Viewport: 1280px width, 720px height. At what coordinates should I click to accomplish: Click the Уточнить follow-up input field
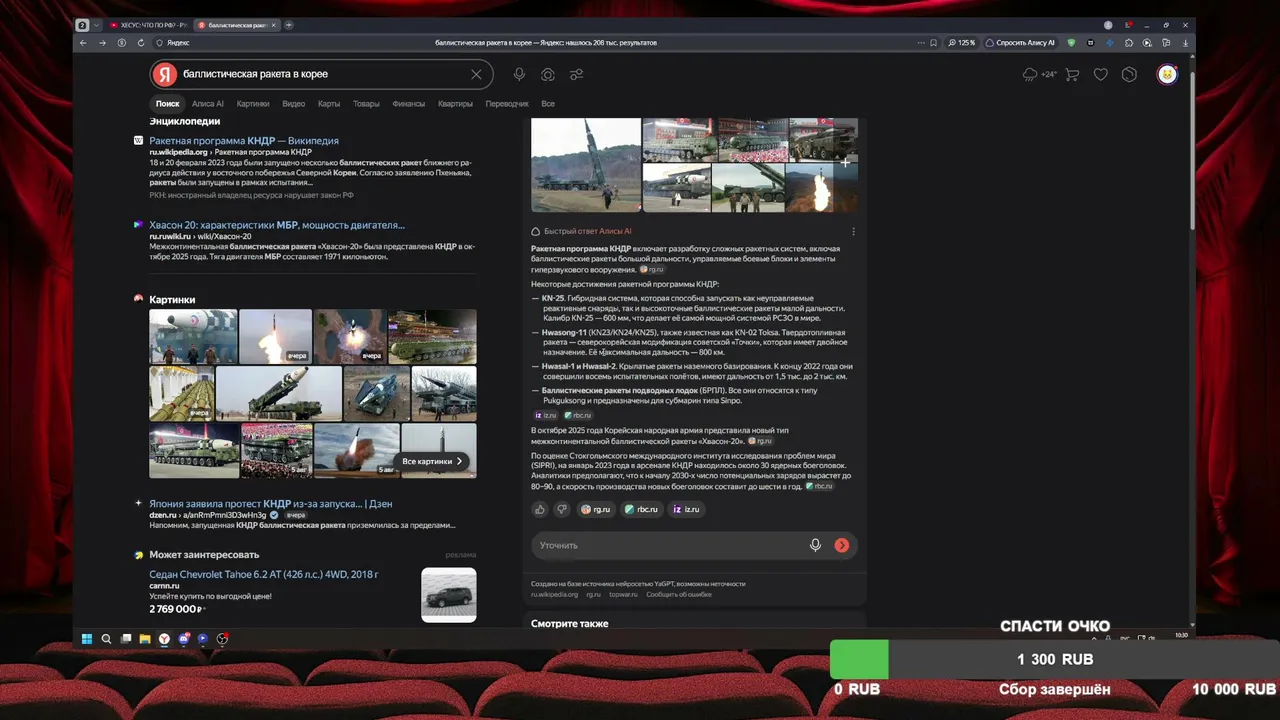point(670,545)
